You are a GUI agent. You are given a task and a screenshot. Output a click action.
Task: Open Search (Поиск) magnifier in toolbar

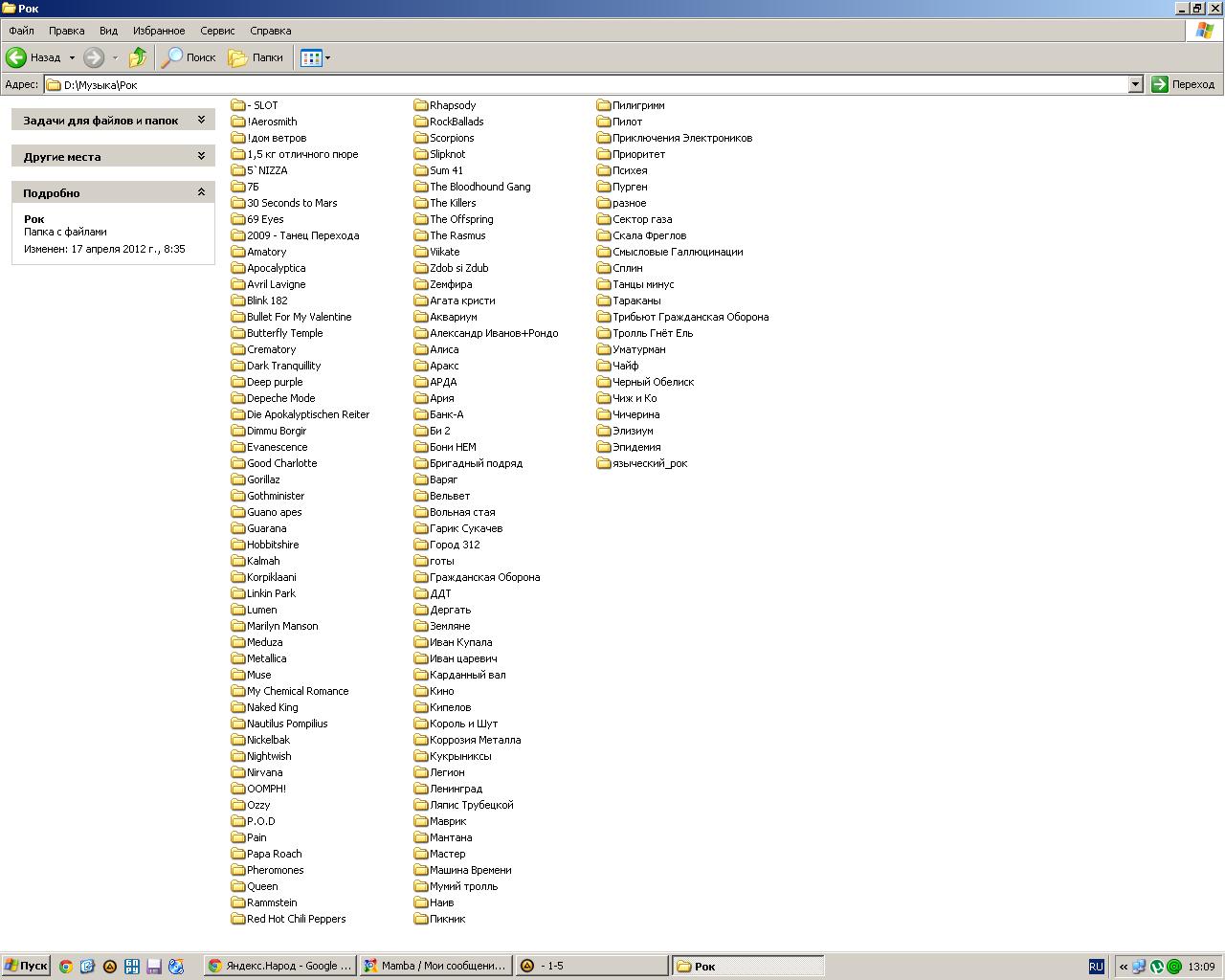[172, 57]
